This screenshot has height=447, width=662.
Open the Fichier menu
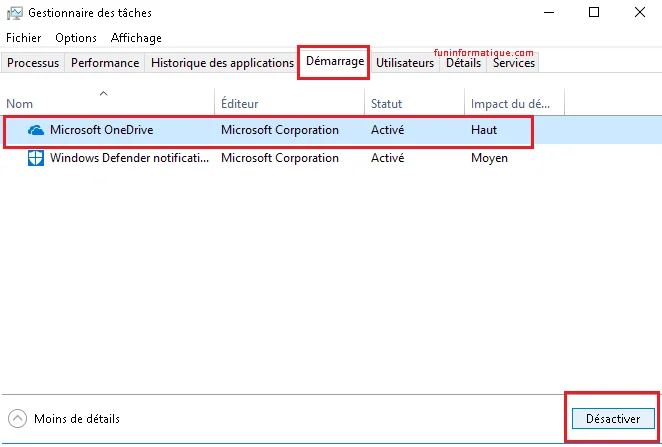[x=25, y=38]
